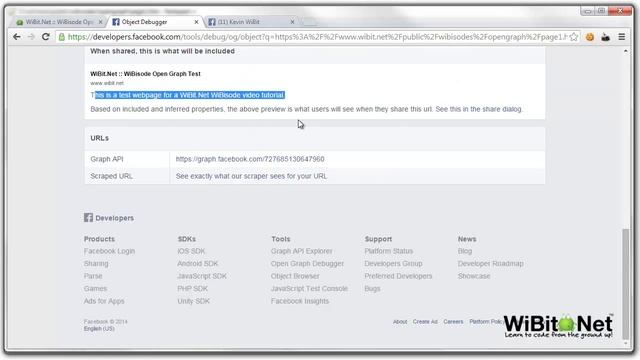This screenshot has width=640, height=360.
Task: Click the www.wibit.net preview domain text
Action: [107, 83]
